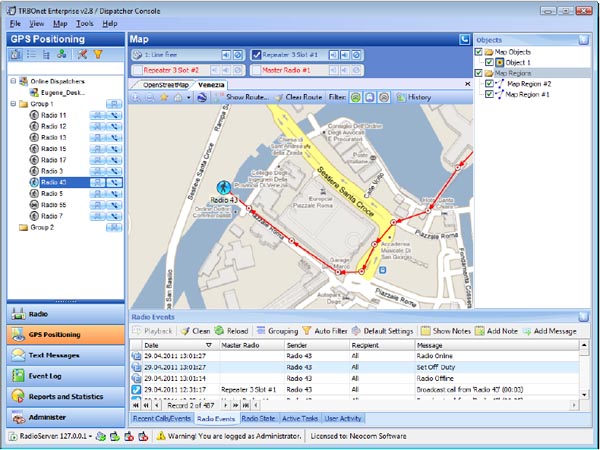Click the green face filter icon
The image size is (600, 450).
(355, 98)
